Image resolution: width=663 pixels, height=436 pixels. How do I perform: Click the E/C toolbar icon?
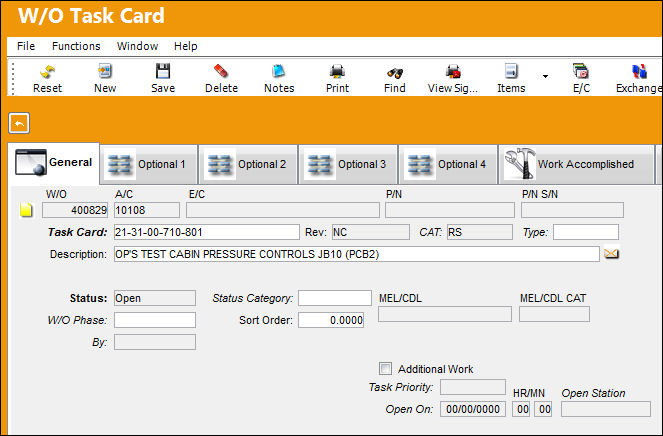pos(581,71)
